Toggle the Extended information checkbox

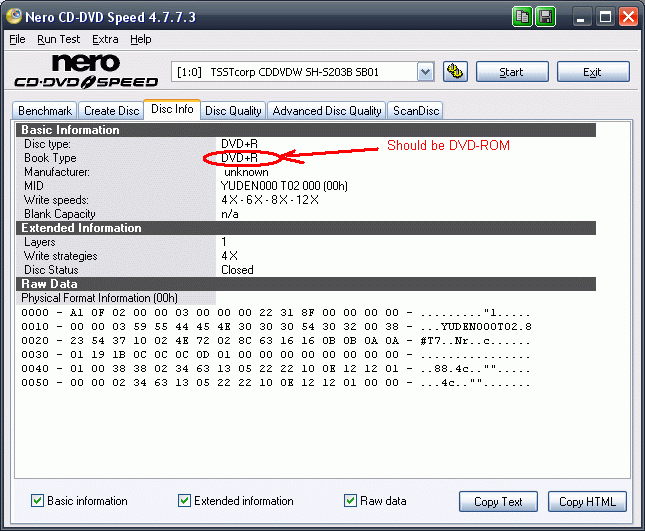click(x=184, y=501)
